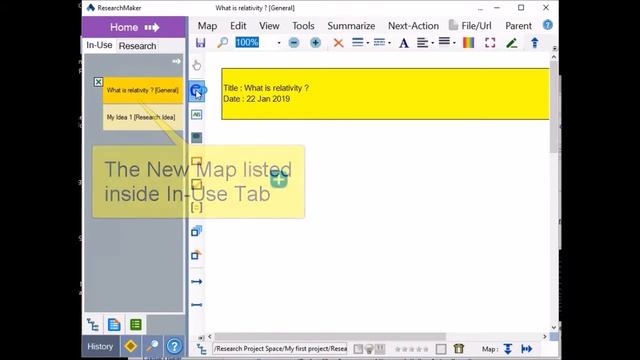Click the blue up arrow icon
The image size is (640, 360).
pyautogui.click(x=534, y=42)
